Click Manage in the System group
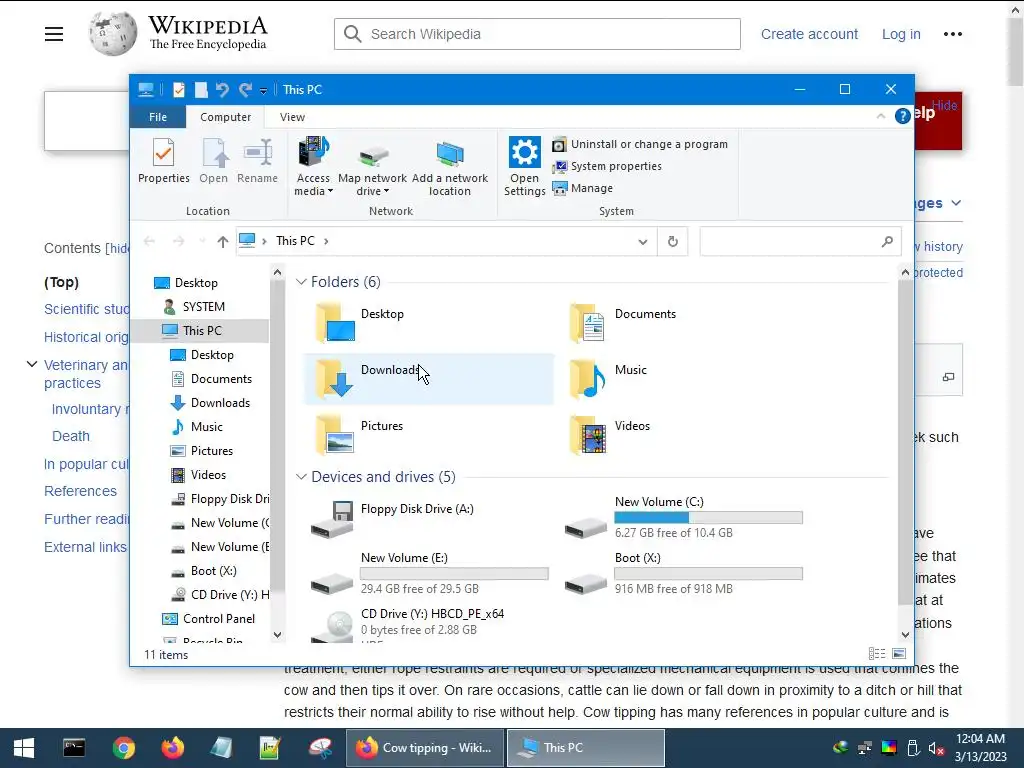1024x768 pixels. click(583, 188)
